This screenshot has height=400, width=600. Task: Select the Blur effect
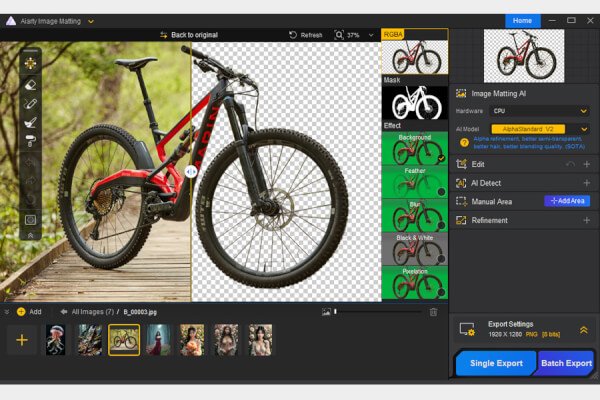click(415, 215)
